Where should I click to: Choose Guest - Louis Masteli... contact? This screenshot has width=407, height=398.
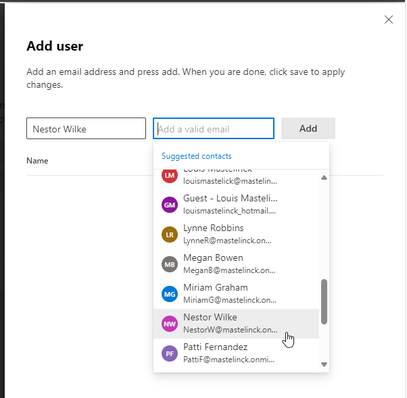point(236,205)
